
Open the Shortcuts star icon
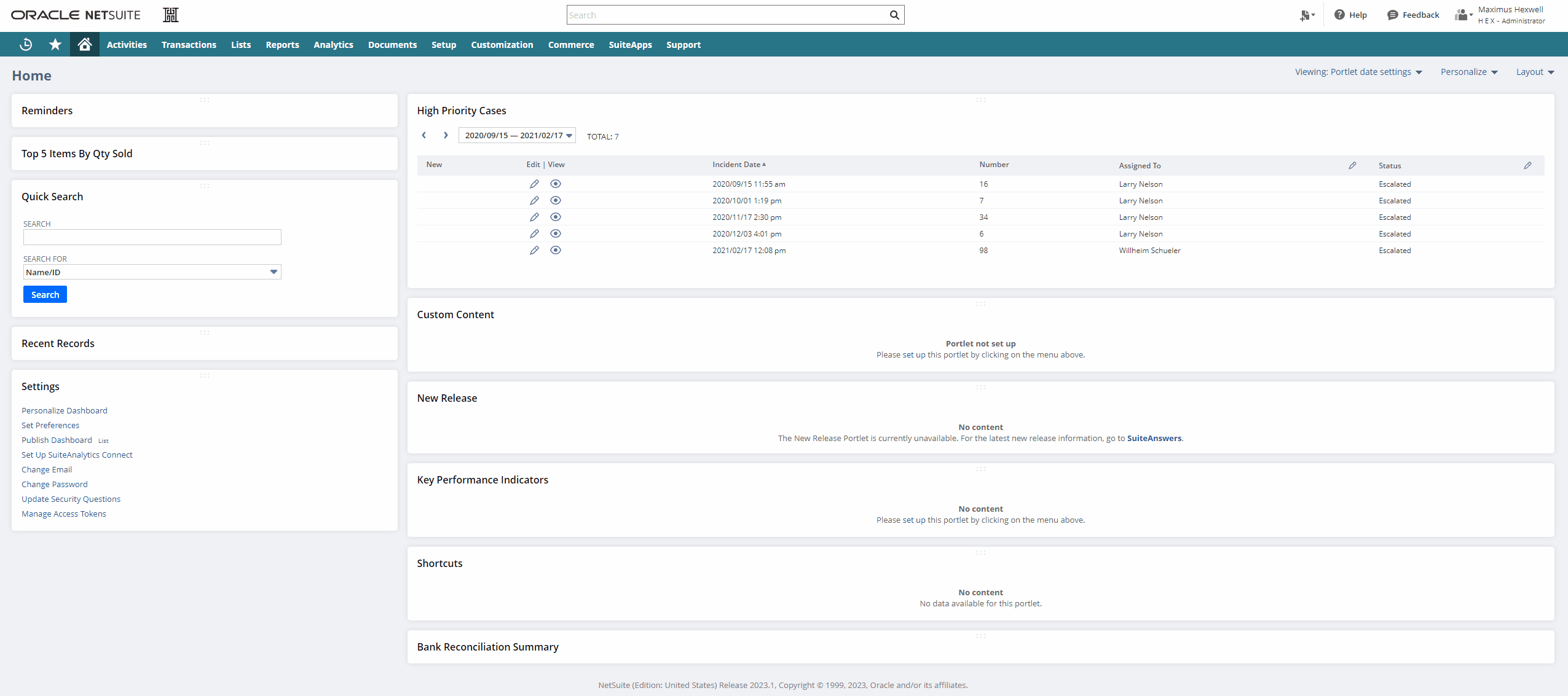tap(55, 44)
